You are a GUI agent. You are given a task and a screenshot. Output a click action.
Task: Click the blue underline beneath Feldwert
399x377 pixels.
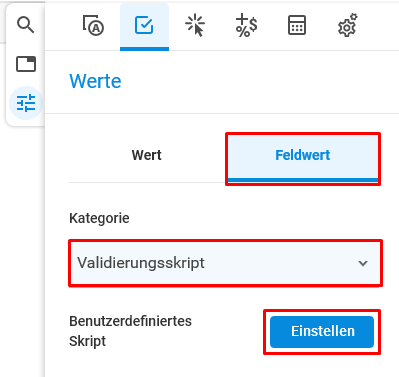pos(303,180)
